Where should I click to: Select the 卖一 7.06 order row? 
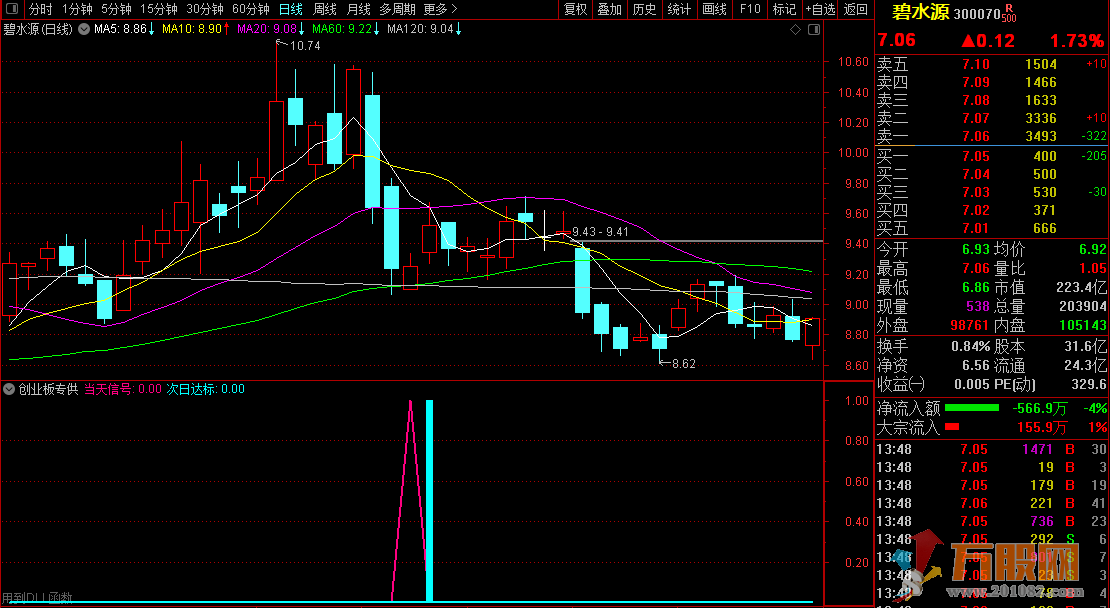click(992, 137)
